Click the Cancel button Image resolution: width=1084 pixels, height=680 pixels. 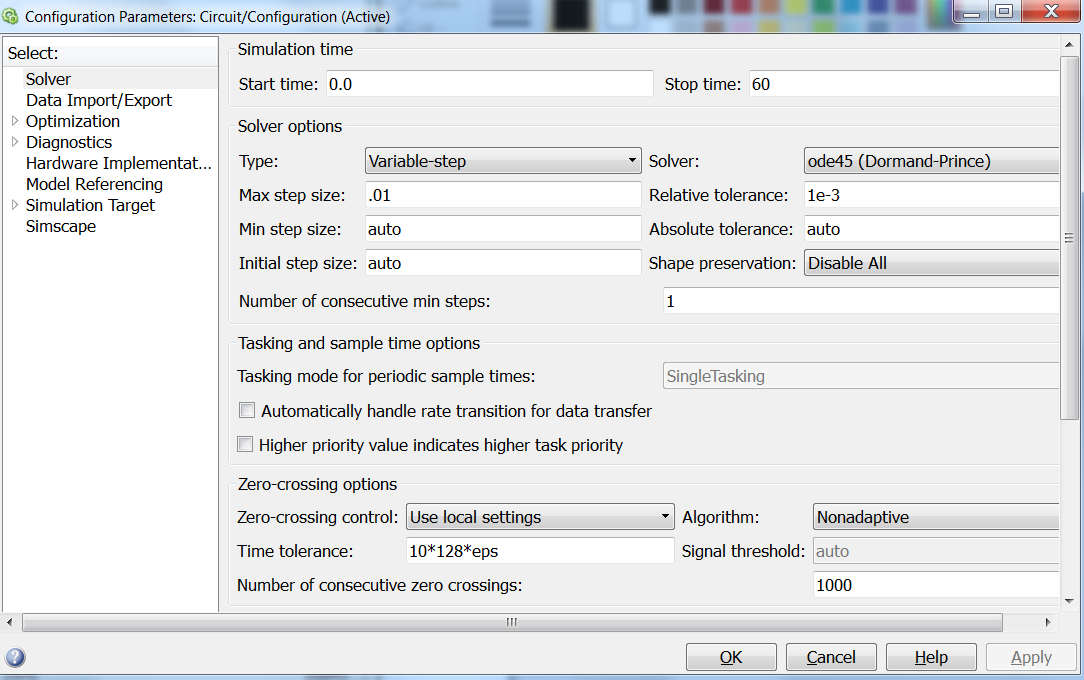tap(831, 657)
